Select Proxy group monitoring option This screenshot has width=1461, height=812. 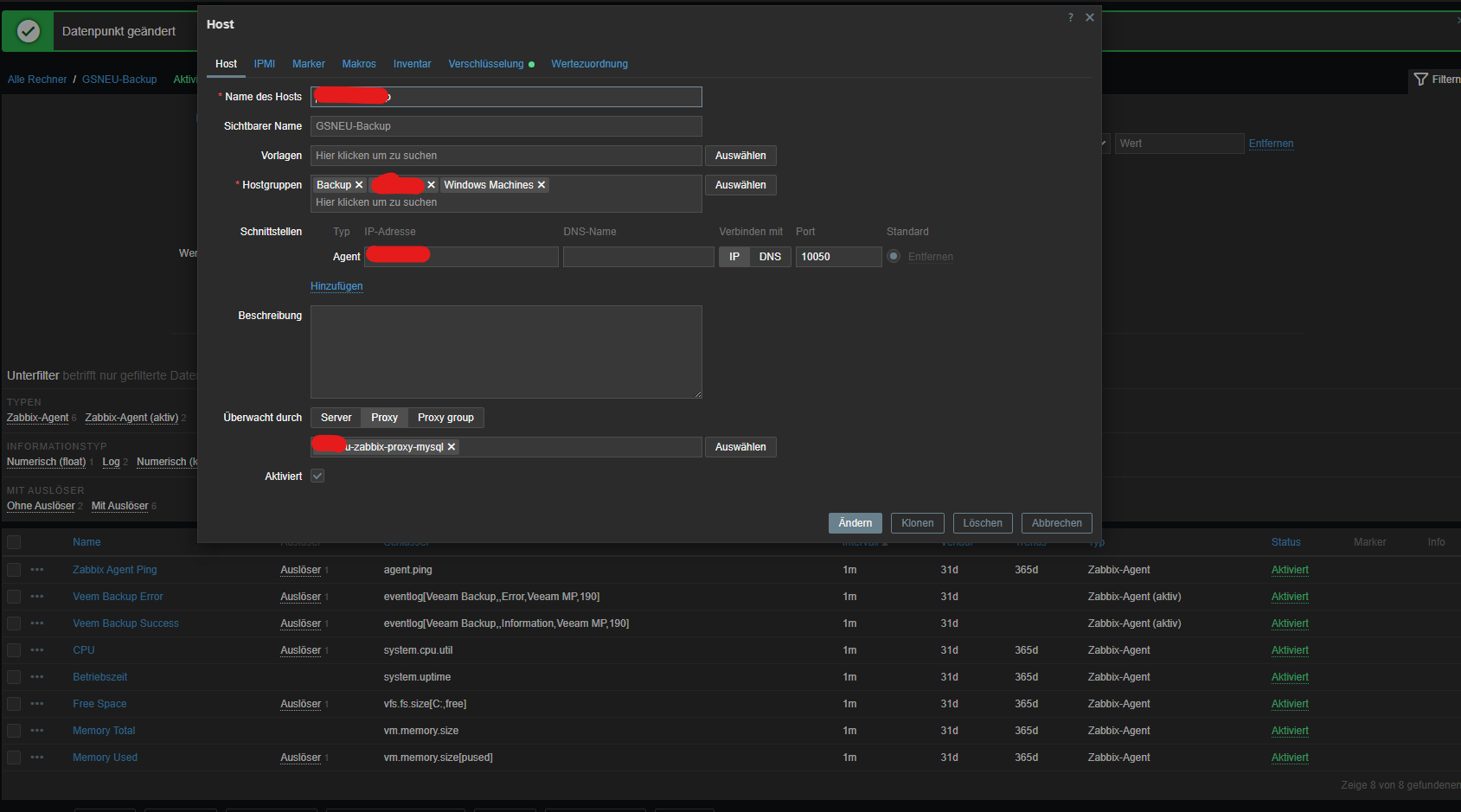coord(445,418)
